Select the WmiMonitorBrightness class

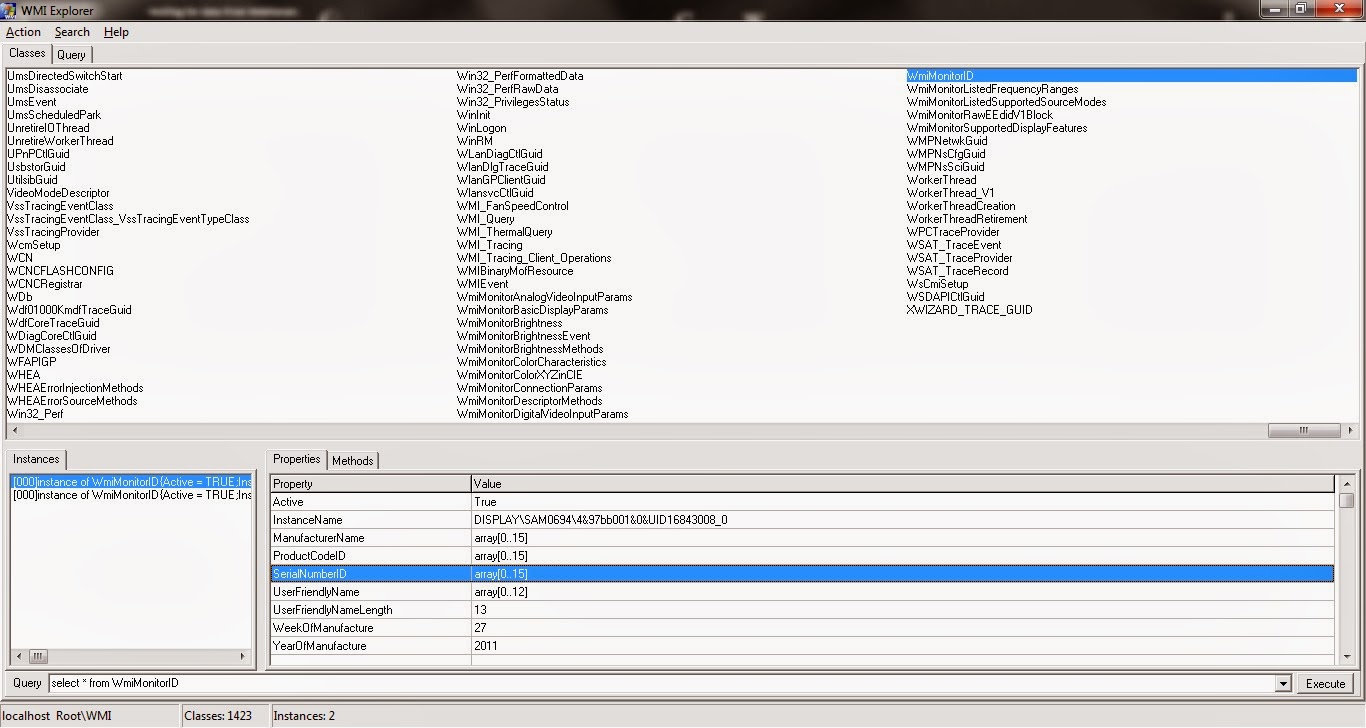(509, 323)
